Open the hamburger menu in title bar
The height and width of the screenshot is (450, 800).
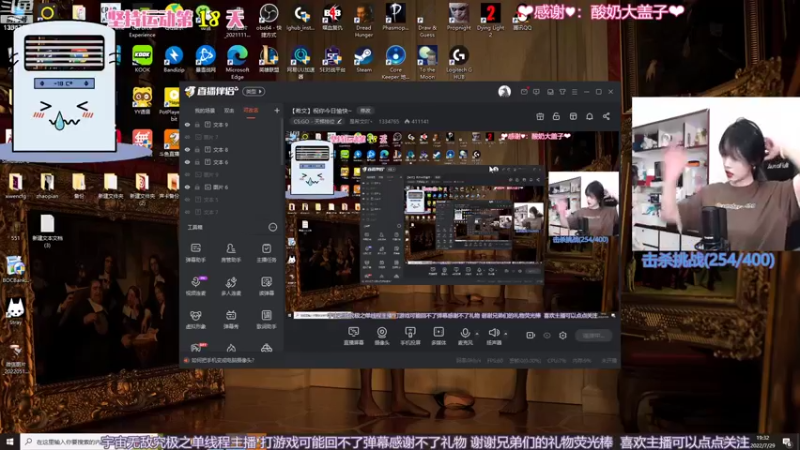click(x=574, y=92)
